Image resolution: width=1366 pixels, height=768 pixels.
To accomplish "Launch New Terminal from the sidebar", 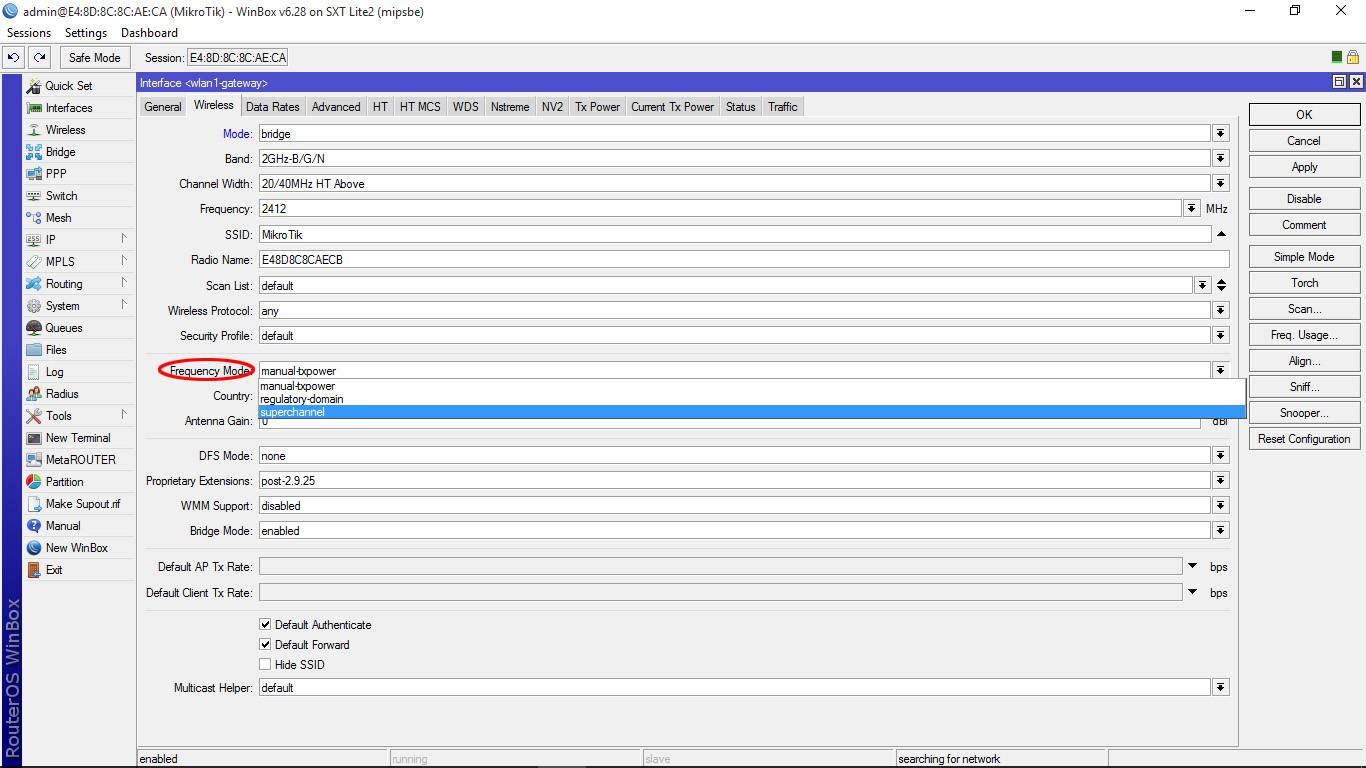I will click(x=78, y=438).
